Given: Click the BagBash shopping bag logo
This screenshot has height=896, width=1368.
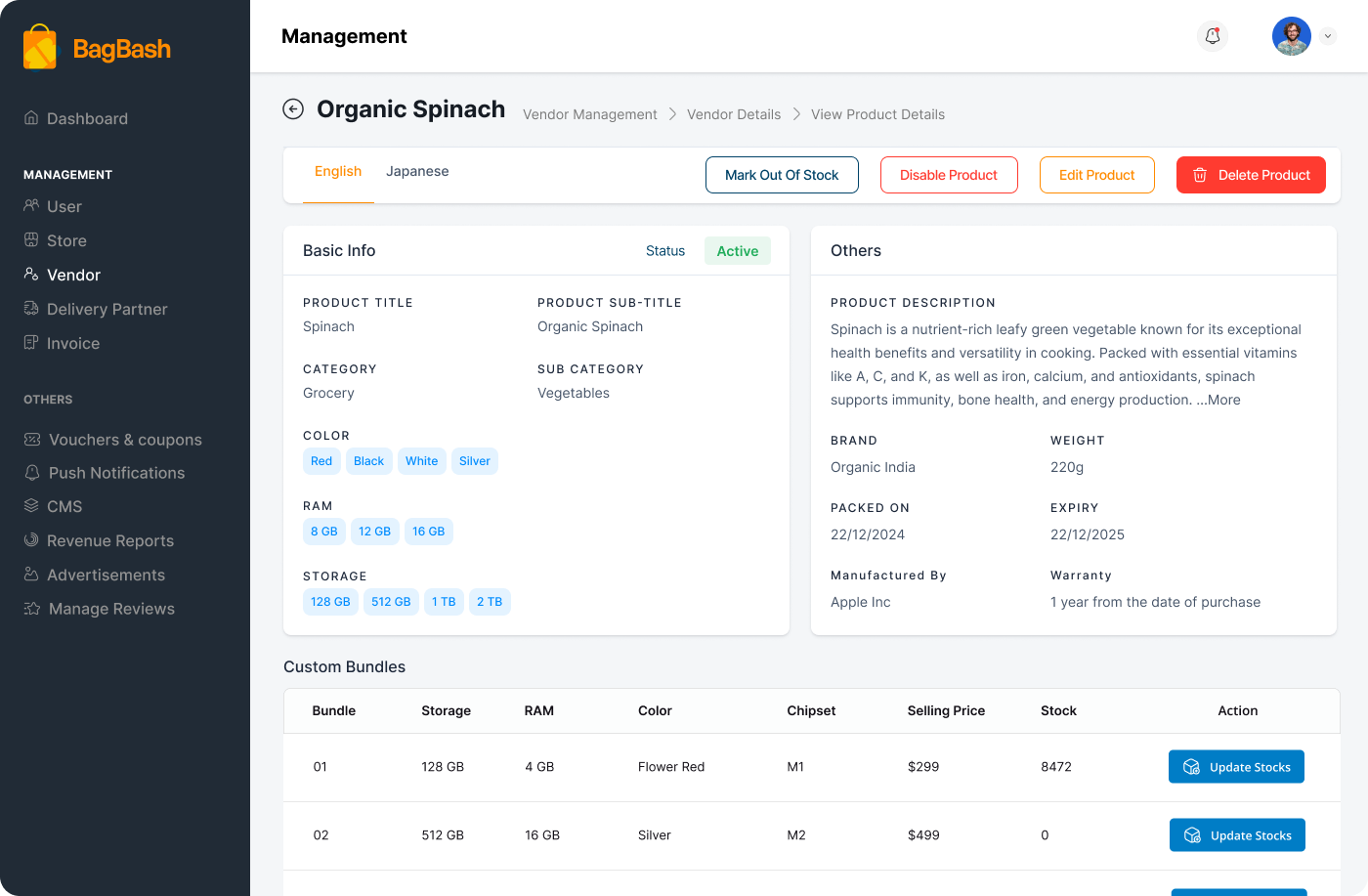Looking at the screenshot, I should pyautogui.click(x=40, y=48).
